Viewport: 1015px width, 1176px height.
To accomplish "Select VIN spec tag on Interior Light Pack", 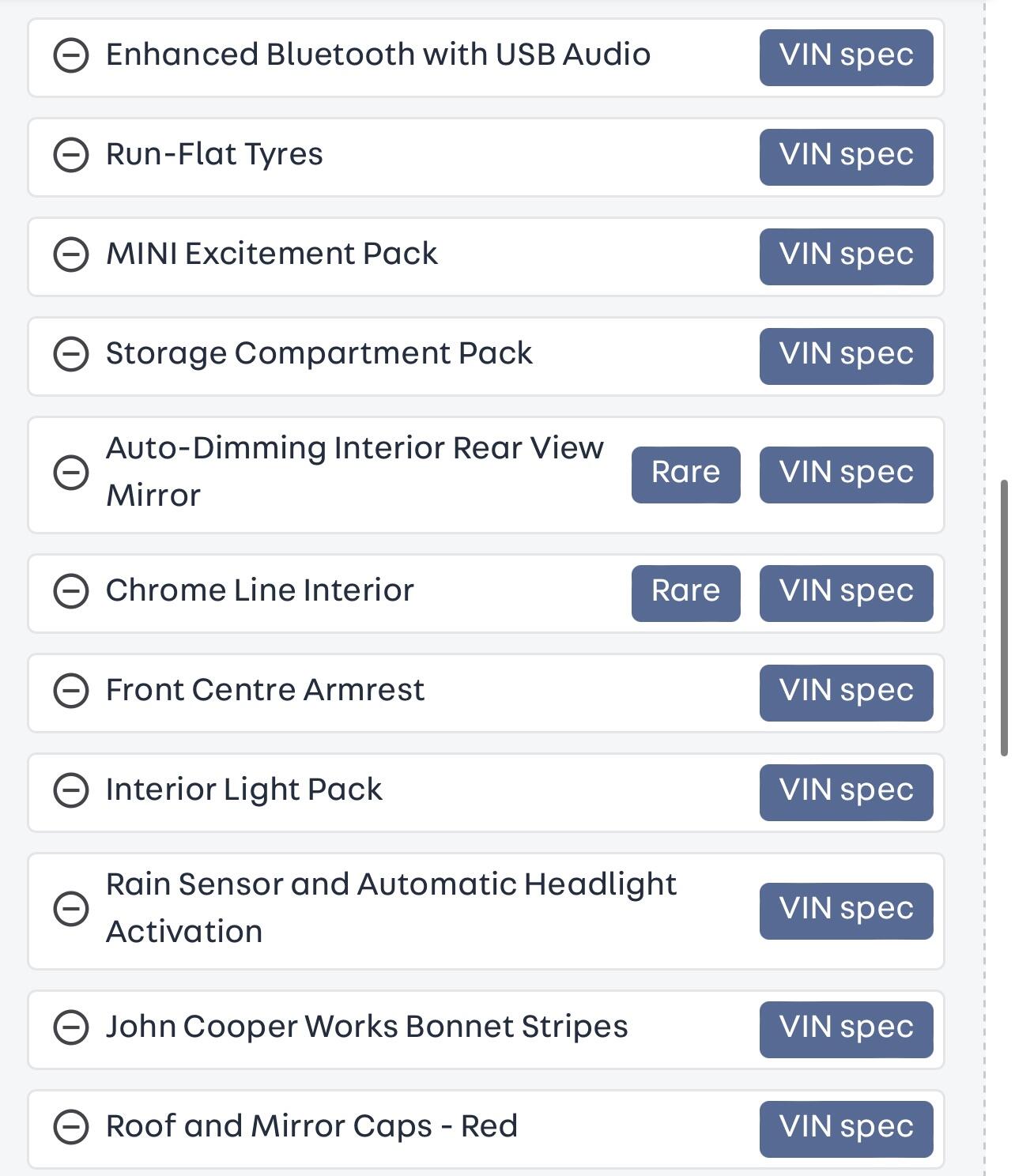I will pos(846,792).
